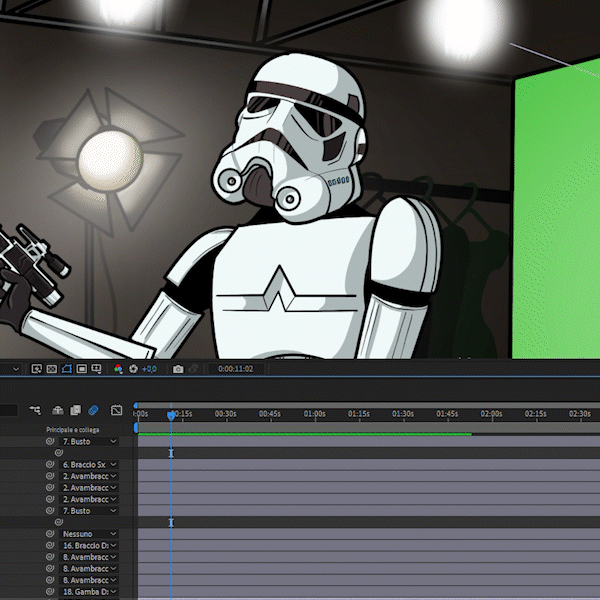Screen dimensions: 600x600
Task: Select the layer bar in the Nessuno row
Action: pos(369,534)
